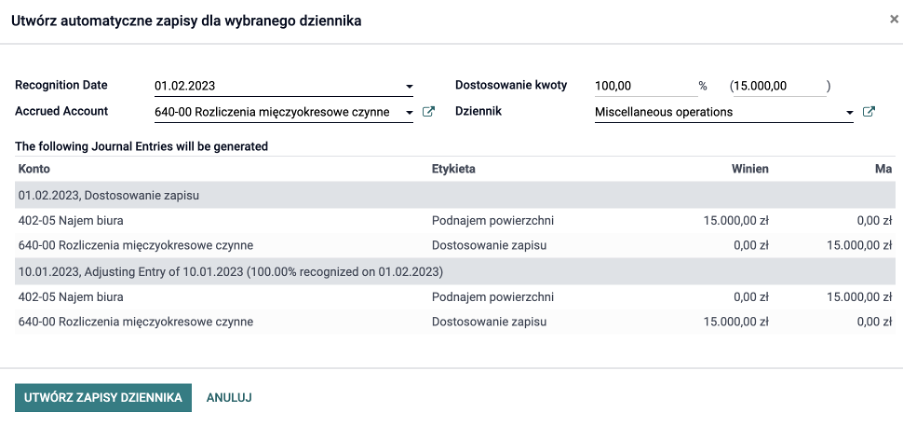Click the Ma column header

(x=886, y=169)
